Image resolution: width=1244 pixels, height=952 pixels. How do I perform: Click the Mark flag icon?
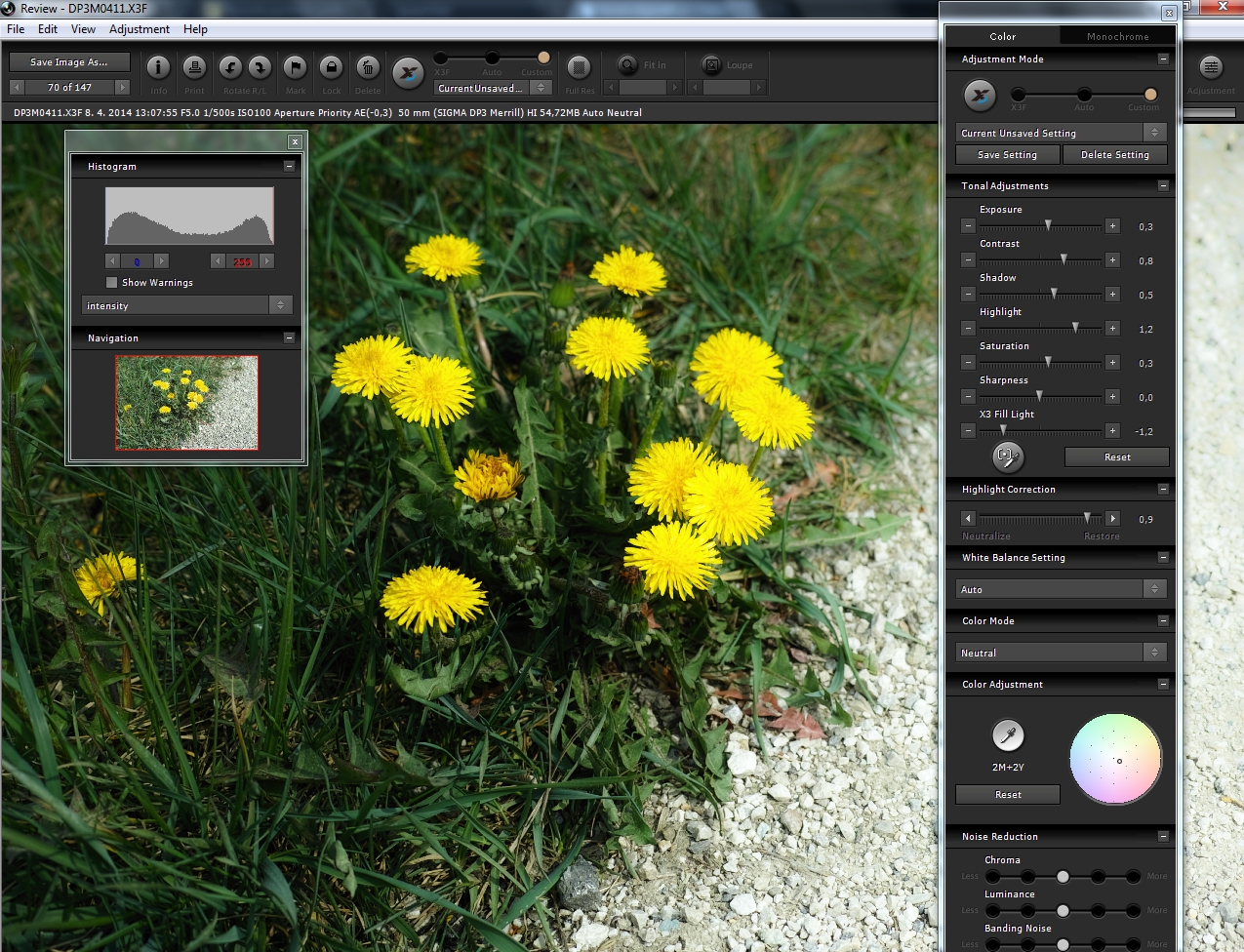[295, 68]
